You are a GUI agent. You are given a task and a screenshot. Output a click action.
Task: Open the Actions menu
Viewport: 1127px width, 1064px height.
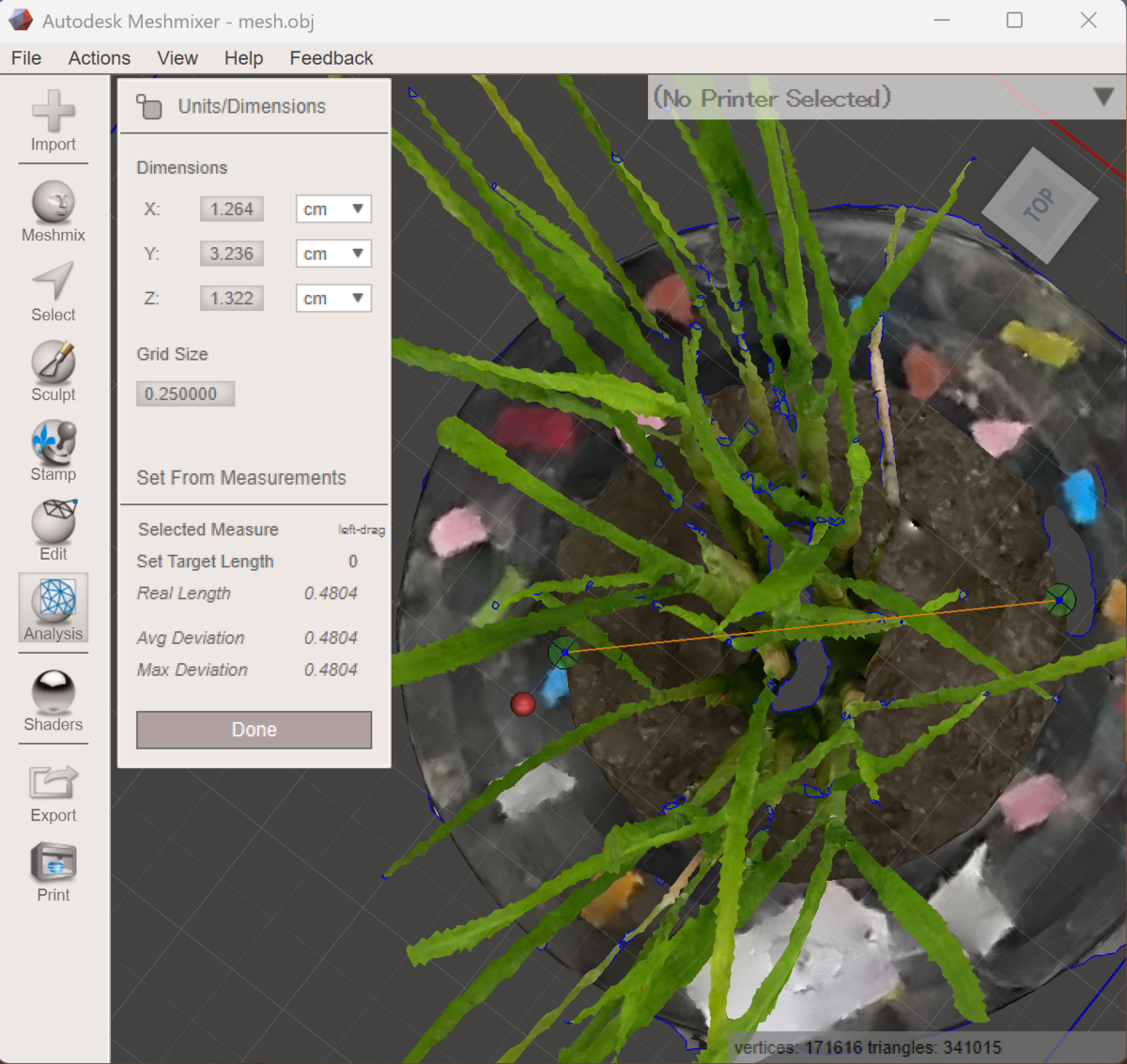(99, 58)
